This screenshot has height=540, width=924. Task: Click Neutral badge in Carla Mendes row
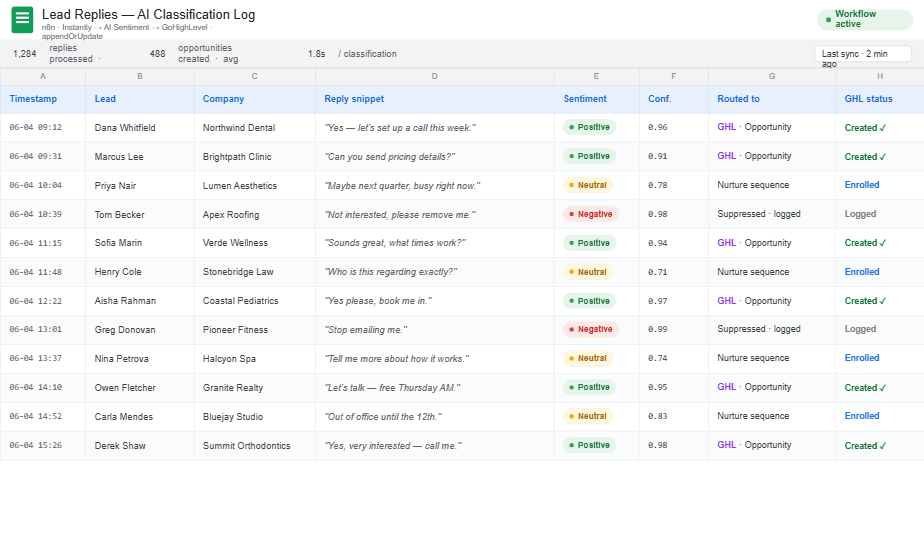588,416
